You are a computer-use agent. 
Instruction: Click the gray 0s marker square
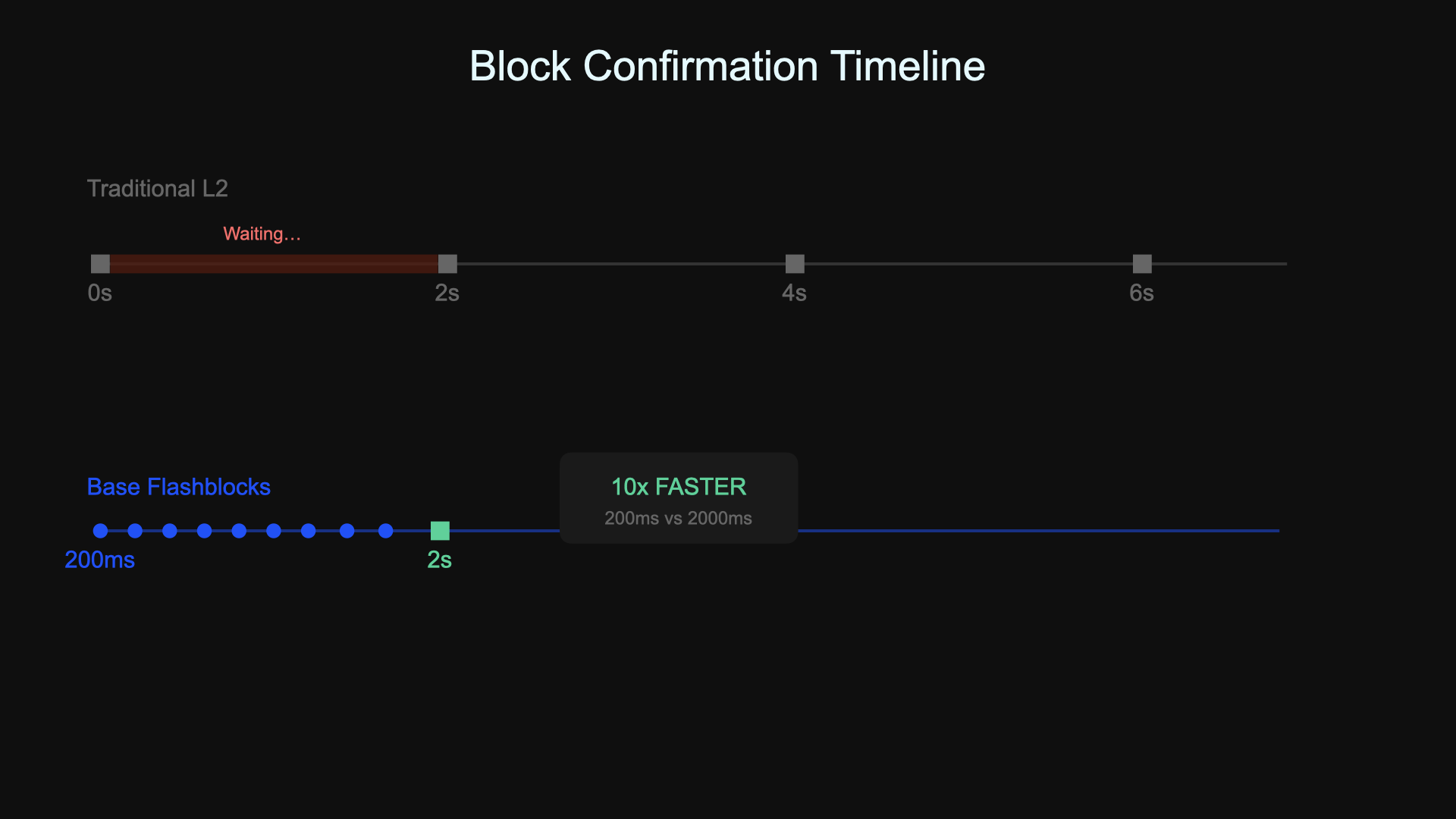pyautogui.click(x=100, y=264)
